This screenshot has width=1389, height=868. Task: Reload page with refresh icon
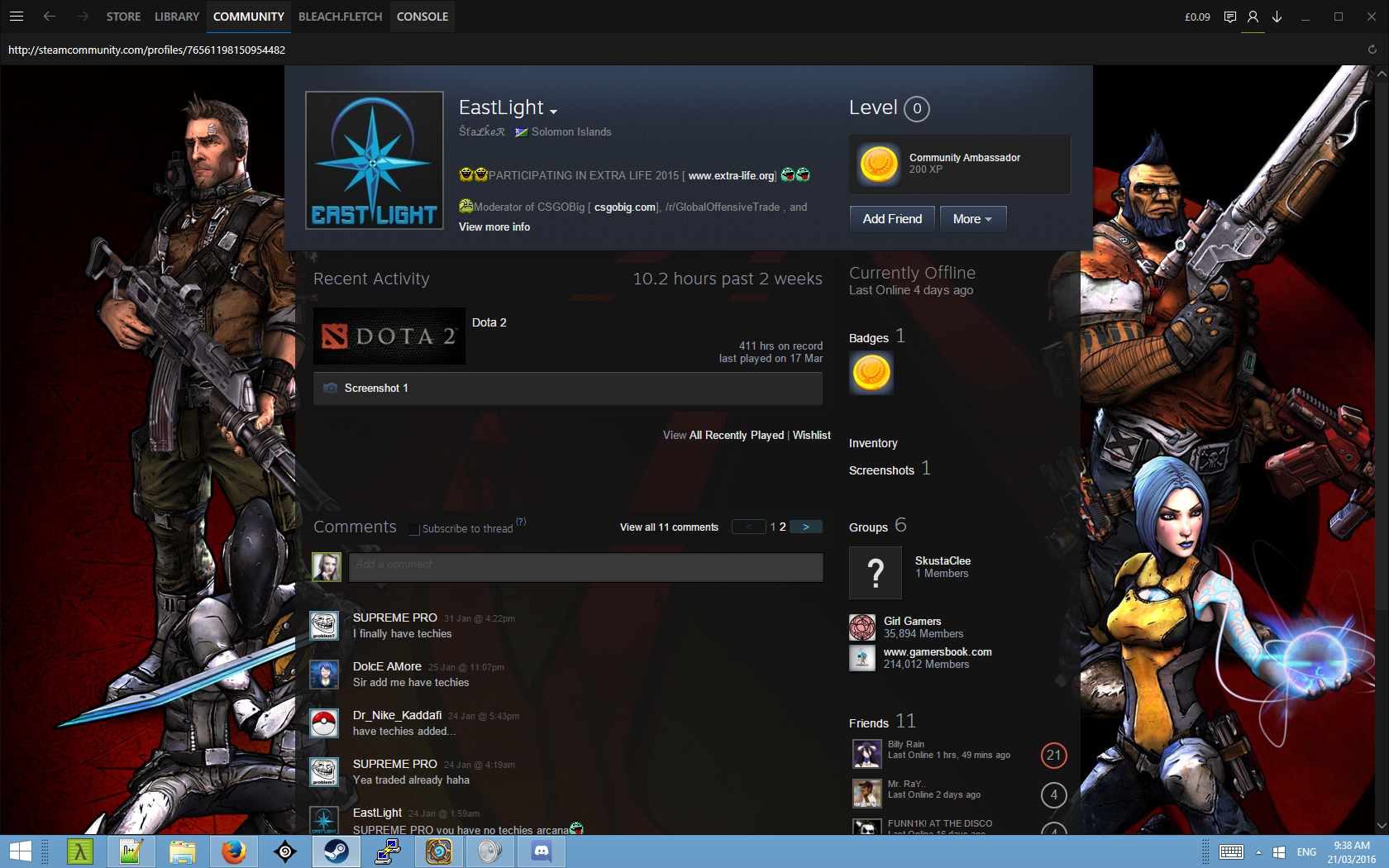pos(1372,50)
